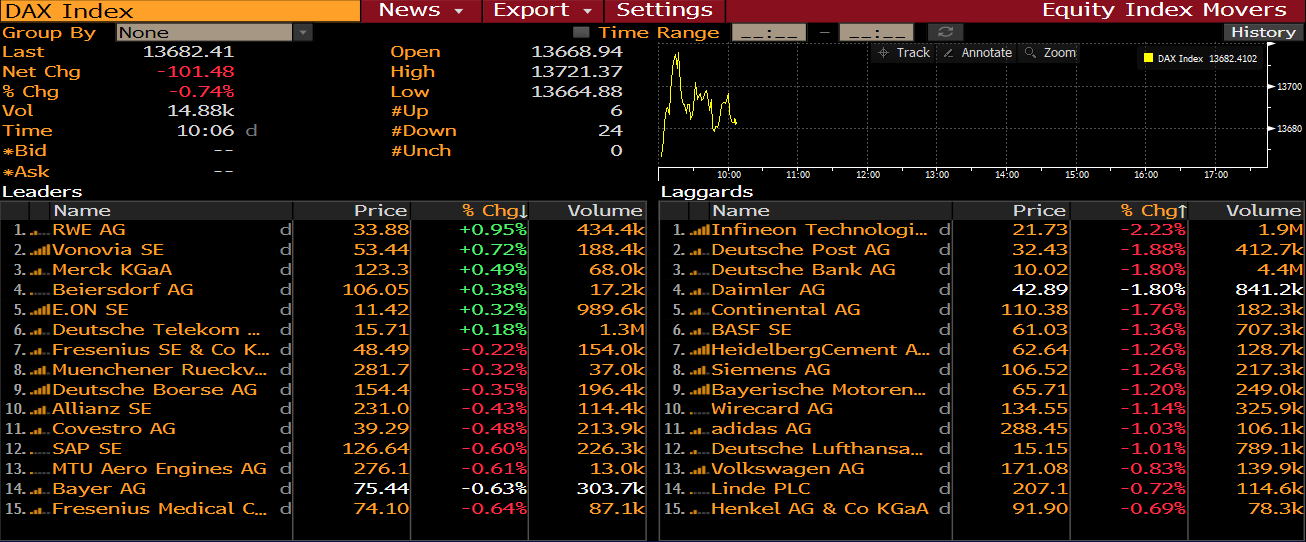Click signal bars icon beside Fresenius SE & Co
This screenshot has width=1306, height=542.
pyautogui.click(x=40, y=350)
